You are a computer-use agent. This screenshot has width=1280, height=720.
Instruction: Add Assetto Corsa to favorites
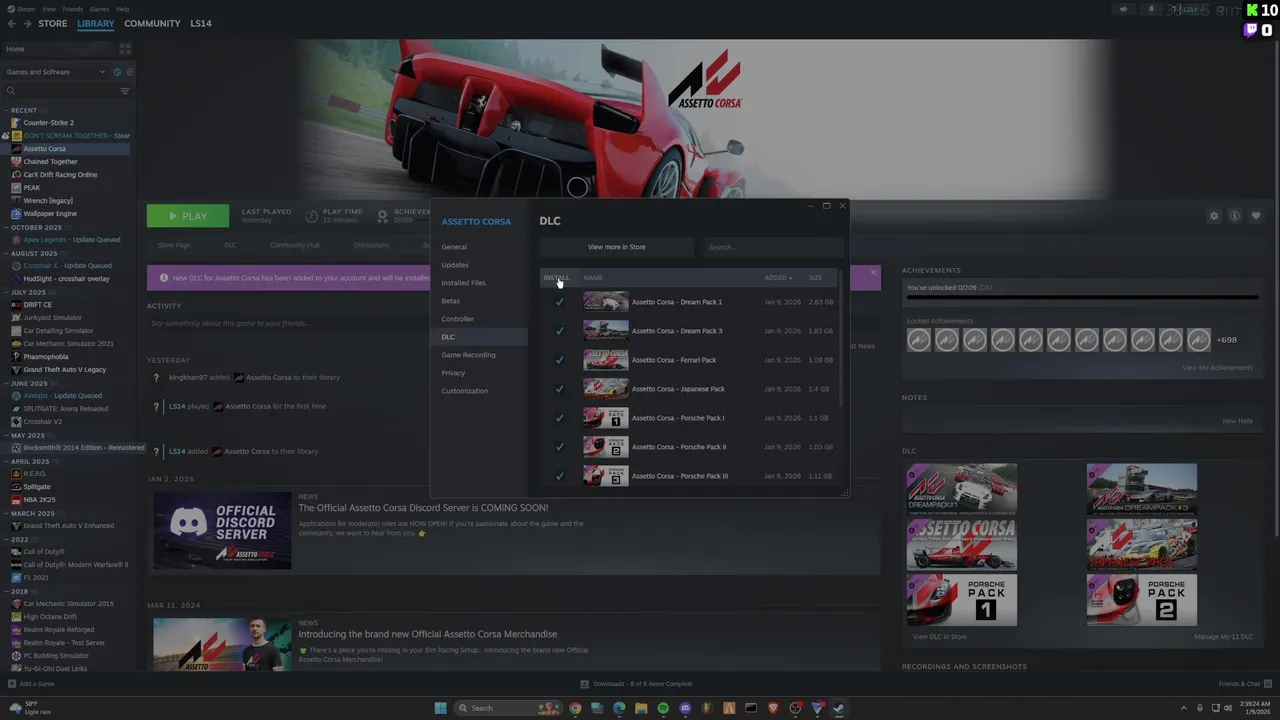point(1256,216)
